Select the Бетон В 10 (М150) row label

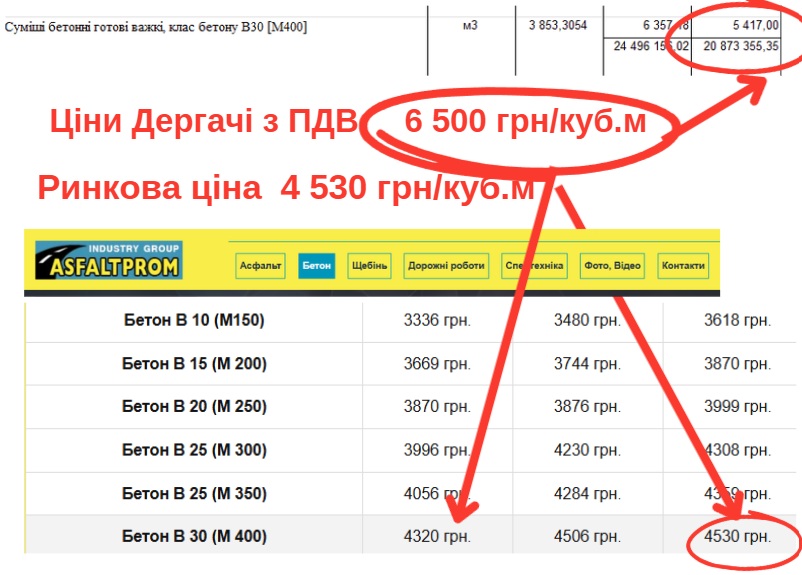click(x=194, y=321)
